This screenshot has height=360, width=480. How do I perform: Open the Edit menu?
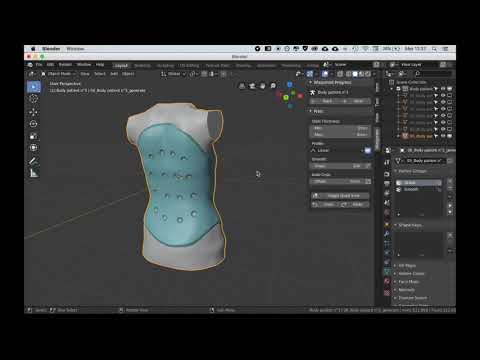pos(50,65)
